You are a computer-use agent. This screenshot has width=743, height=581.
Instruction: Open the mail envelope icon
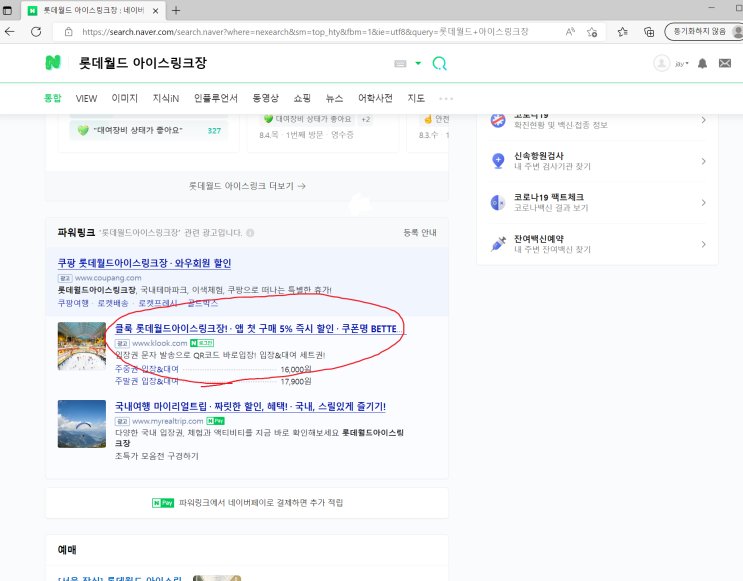725,63
